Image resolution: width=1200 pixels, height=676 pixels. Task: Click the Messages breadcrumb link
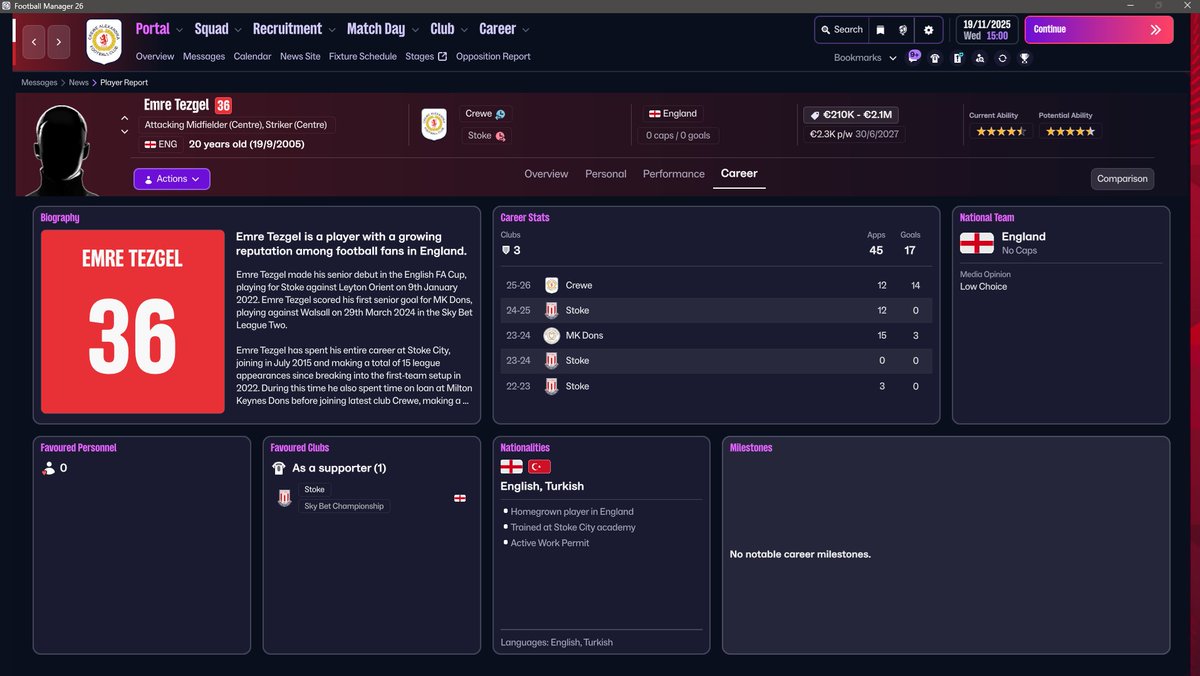(x=39, y=83)
